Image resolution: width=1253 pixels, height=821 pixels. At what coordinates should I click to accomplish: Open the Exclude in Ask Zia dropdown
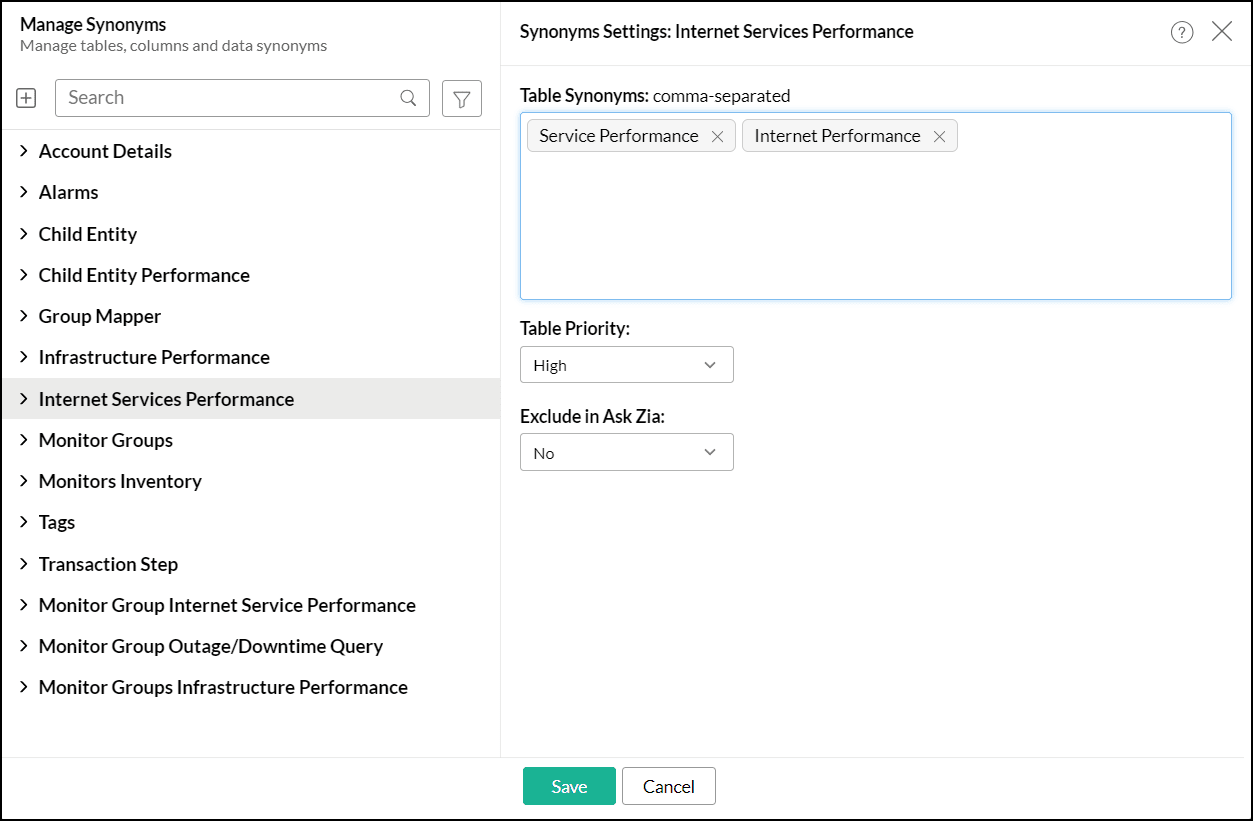(x=626, y=453)
